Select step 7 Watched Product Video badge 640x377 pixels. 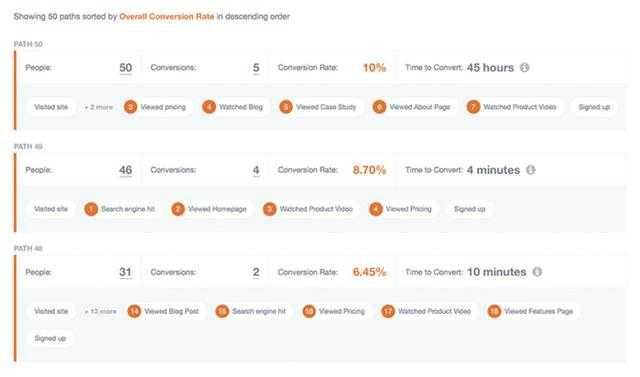tap(512, 107)
